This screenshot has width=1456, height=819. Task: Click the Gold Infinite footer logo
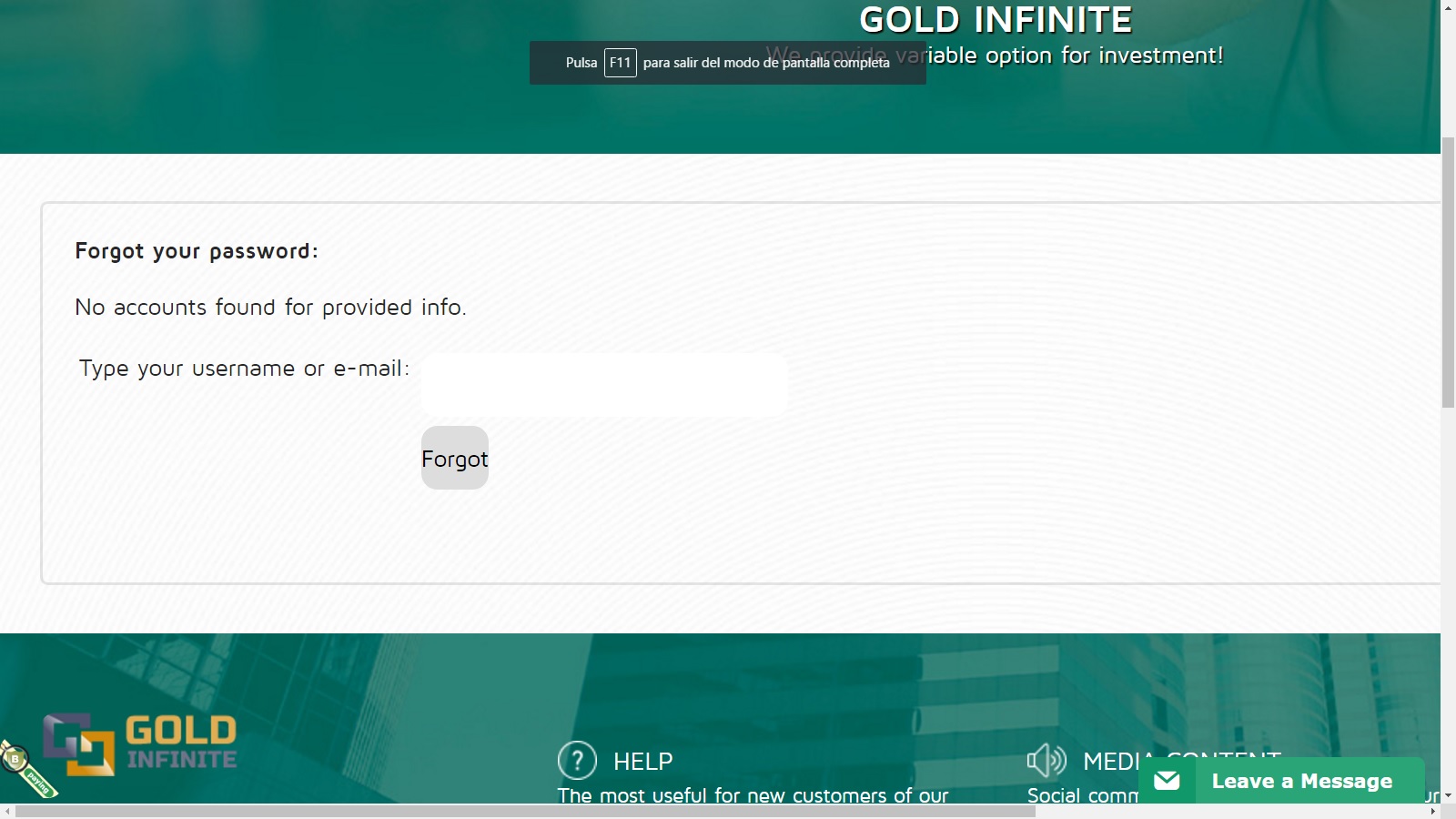tap(140, 744)
